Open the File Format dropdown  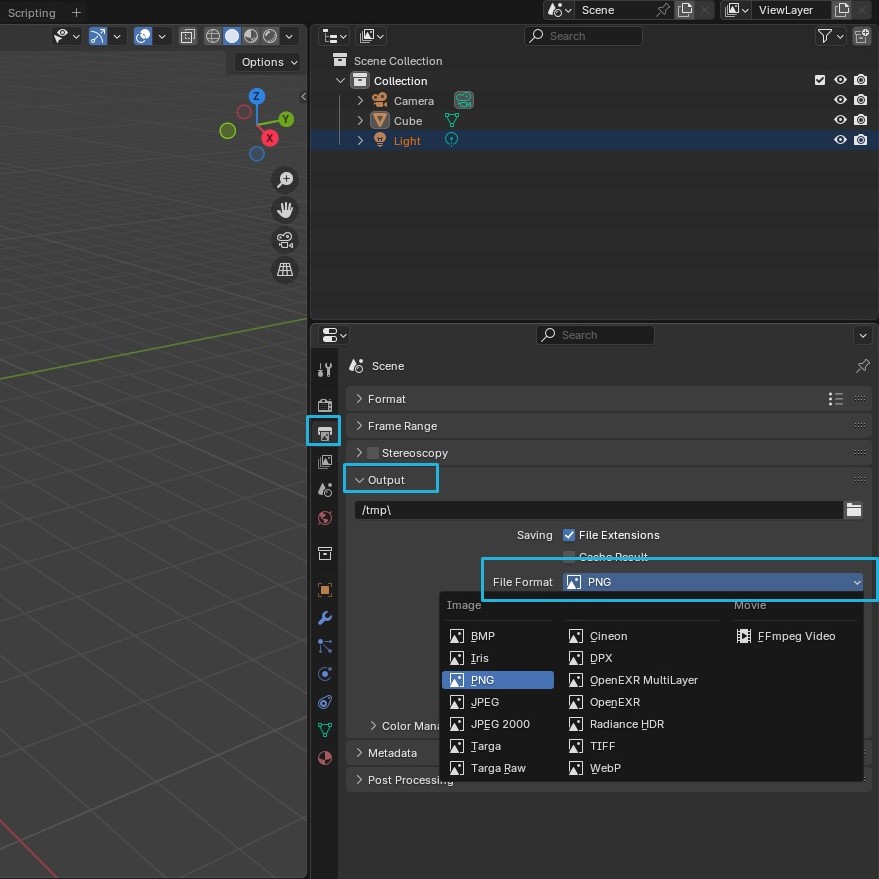(713, 581)
